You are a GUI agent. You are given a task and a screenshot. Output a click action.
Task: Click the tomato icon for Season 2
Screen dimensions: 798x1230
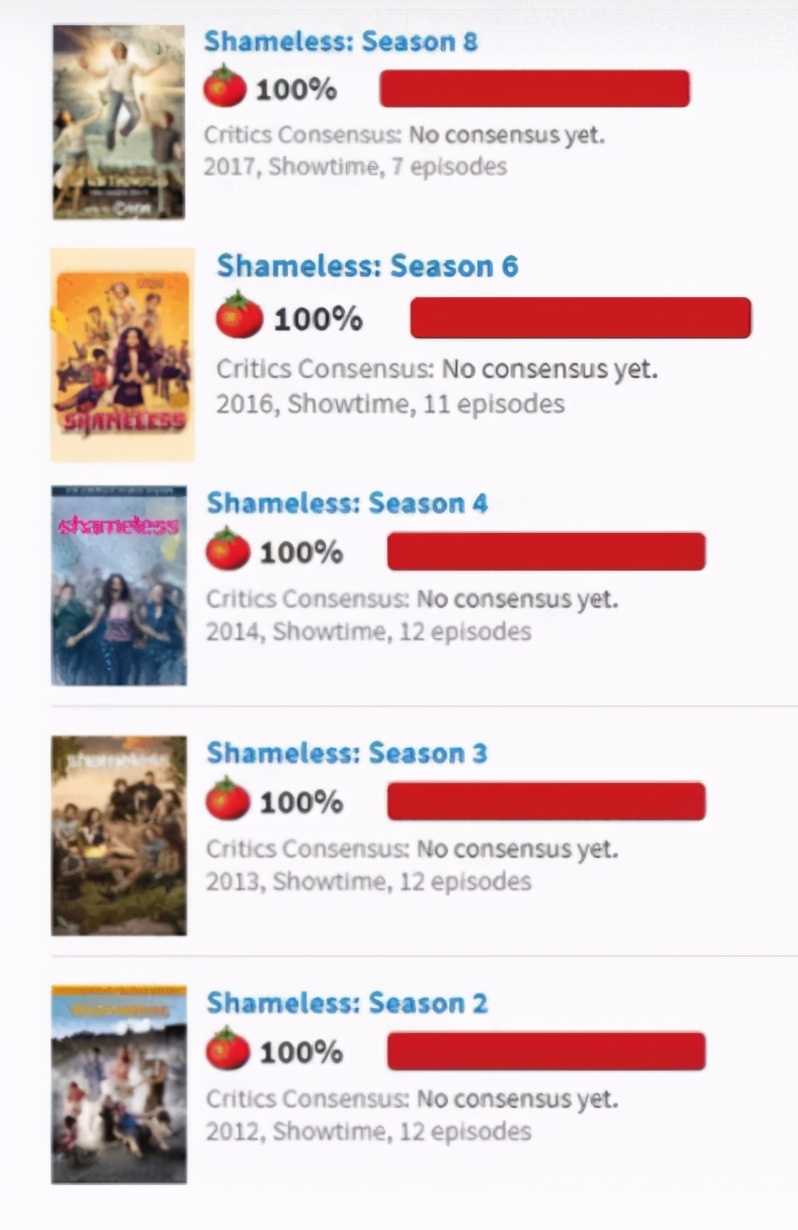(x=228, y=1050)
